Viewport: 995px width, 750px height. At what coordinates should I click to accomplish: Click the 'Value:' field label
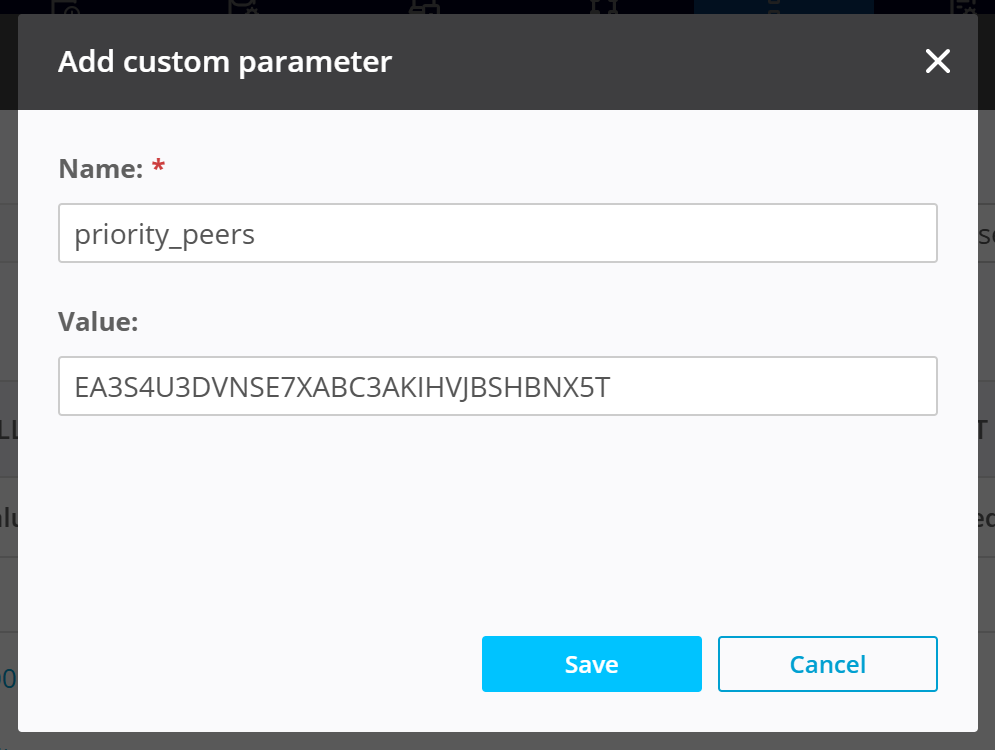pos(98,321)
